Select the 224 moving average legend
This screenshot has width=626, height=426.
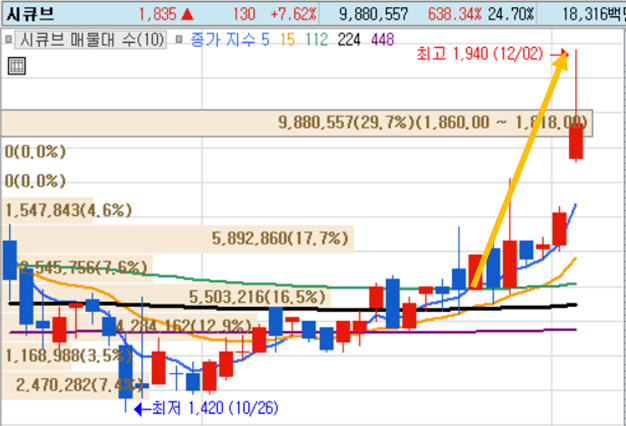pyautogui.click(x=349, y=40)
